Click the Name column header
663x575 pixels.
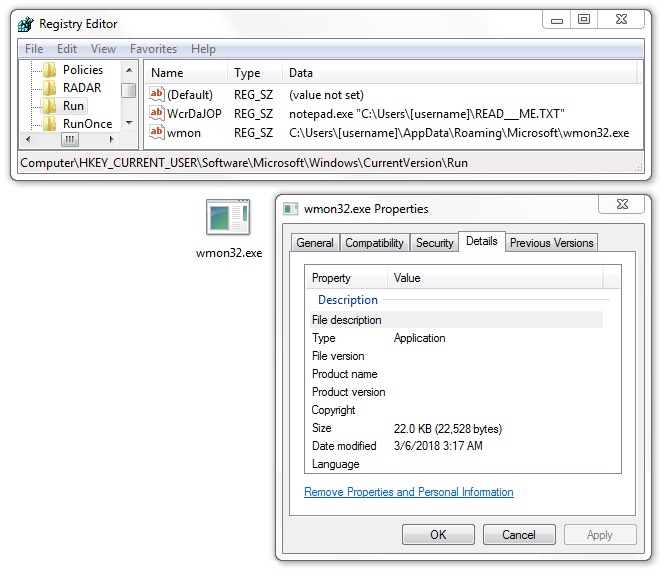pos(186,73)
